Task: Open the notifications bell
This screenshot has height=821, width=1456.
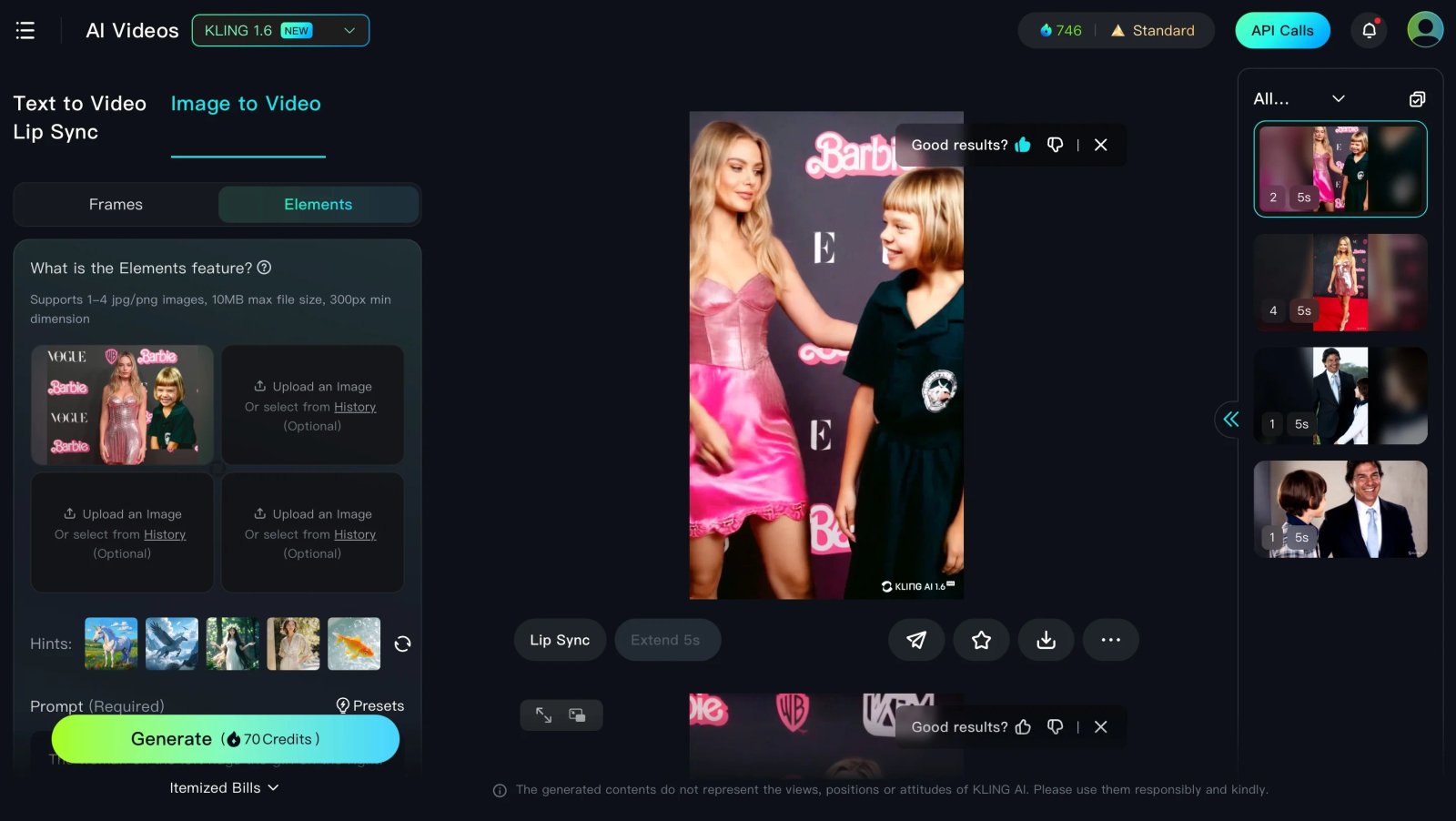Action: [x=1369, y=31]
